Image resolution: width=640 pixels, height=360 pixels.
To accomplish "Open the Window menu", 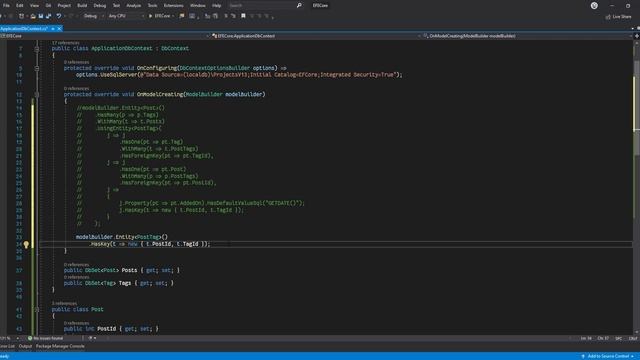I will tap(198, 6).
